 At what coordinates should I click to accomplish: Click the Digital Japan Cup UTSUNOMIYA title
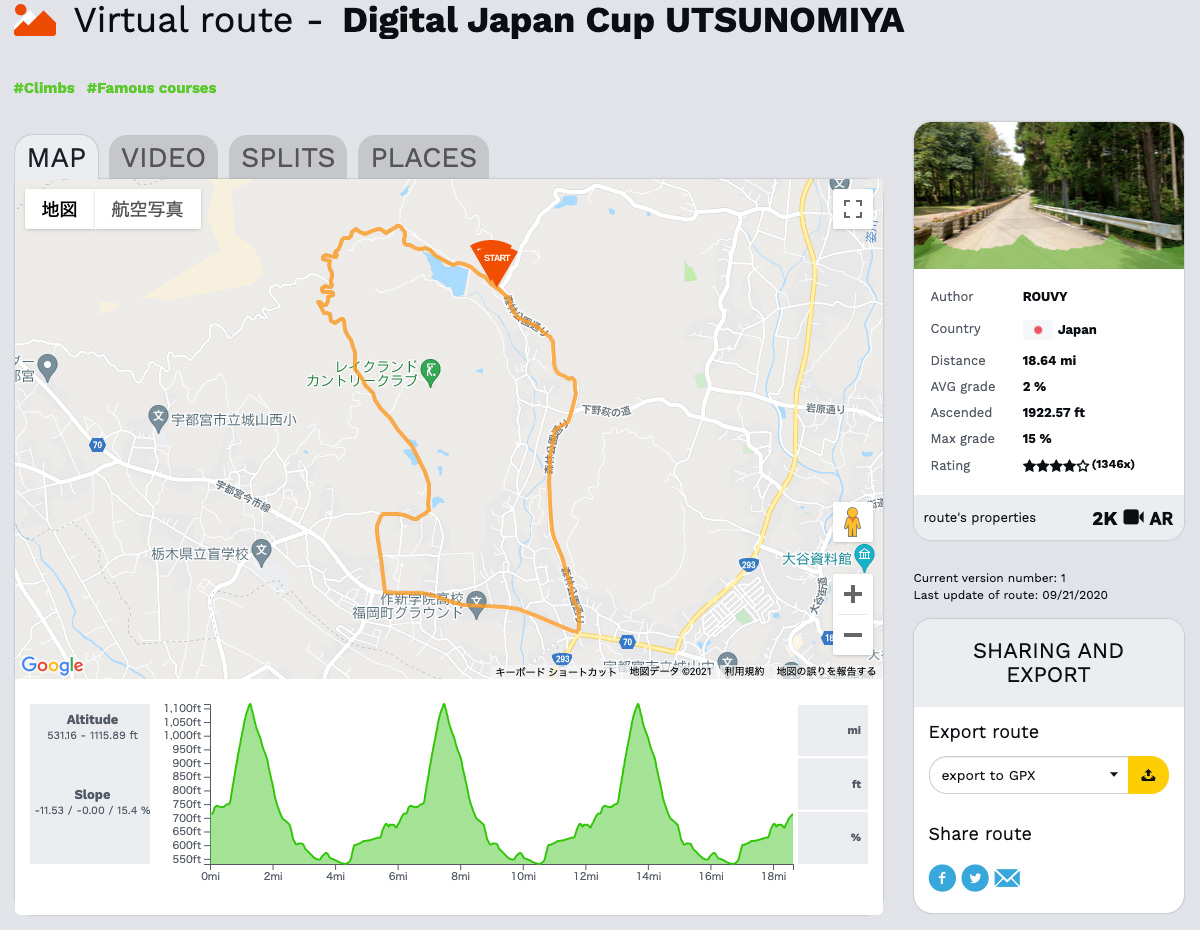tap(623, 20)
